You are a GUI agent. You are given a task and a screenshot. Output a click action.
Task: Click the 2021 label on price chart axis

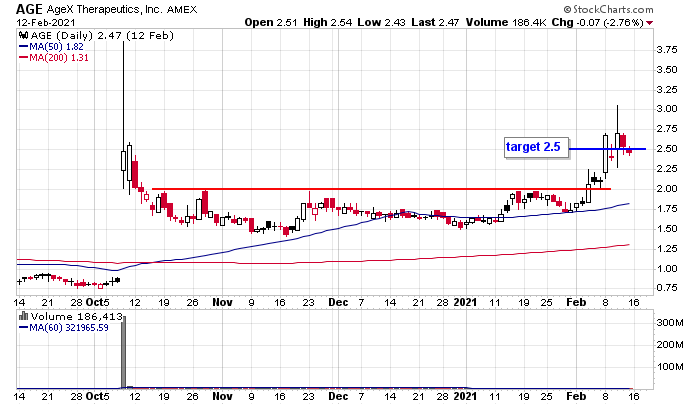coord(465,302)
